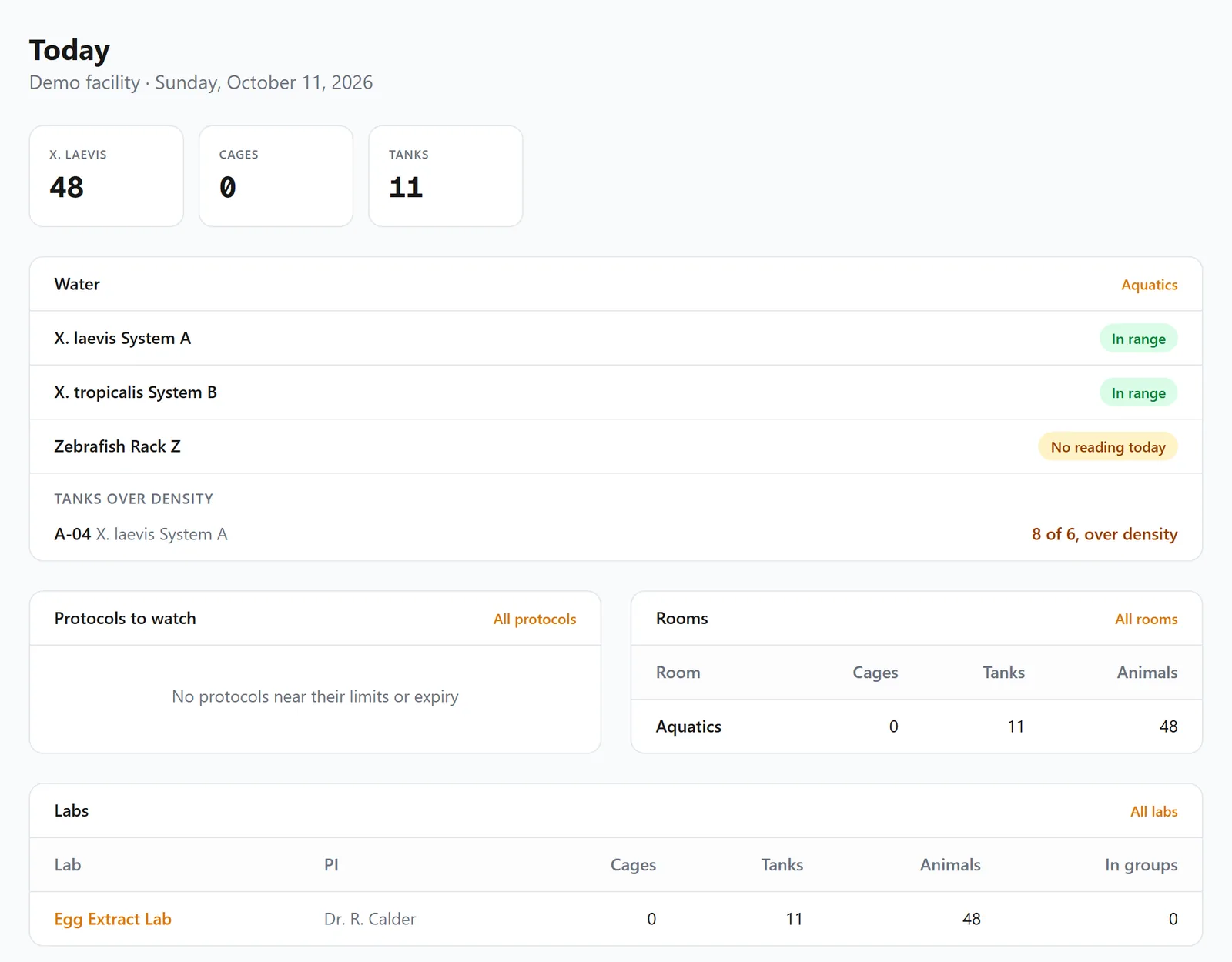Select the CAGES count card
This screenshot has height=962, width=1232.
point(276,176)
